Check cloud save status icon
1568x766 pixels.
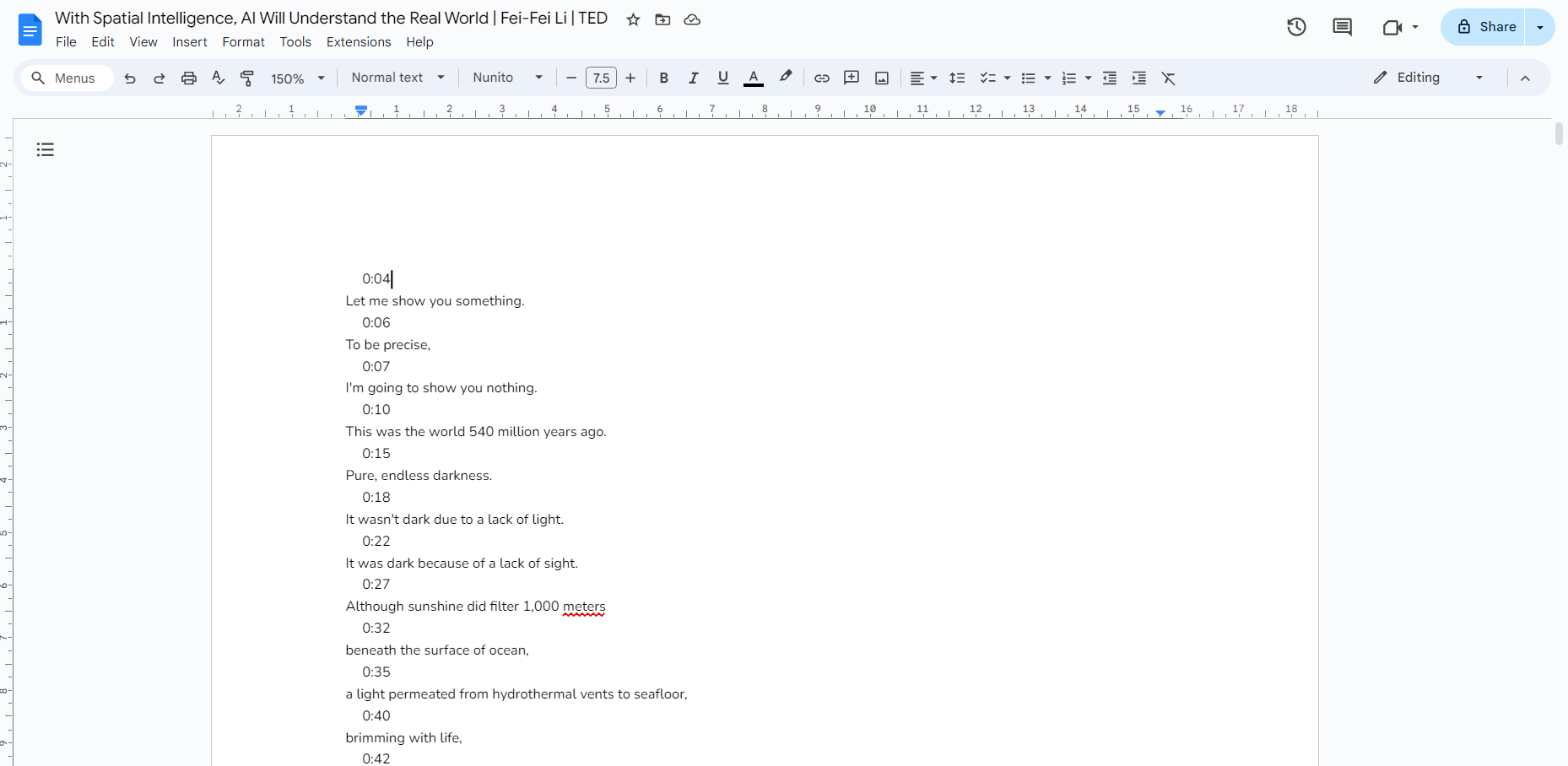[692, 19]
